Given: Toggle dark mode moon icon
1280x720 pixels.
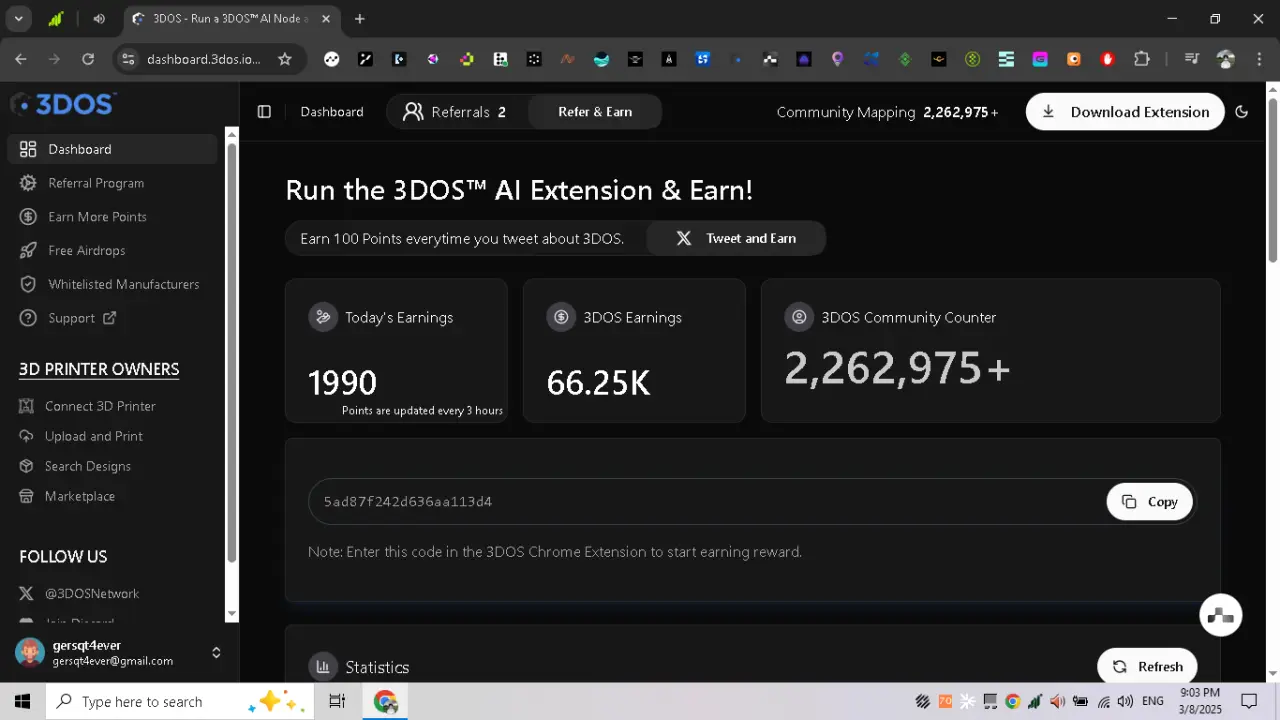Looking at the screenshot, I should [x=1242, y=112].
